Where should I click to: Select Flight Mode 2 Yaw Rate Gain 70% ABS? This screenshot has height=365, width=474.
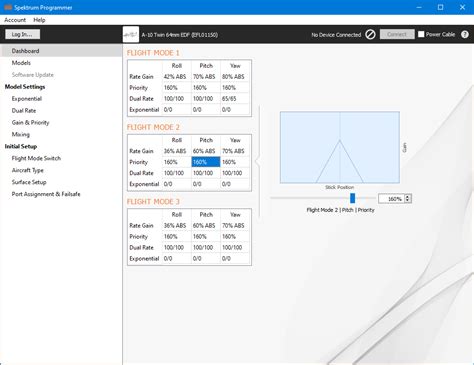pyautogui.click(x=235, y=151)
